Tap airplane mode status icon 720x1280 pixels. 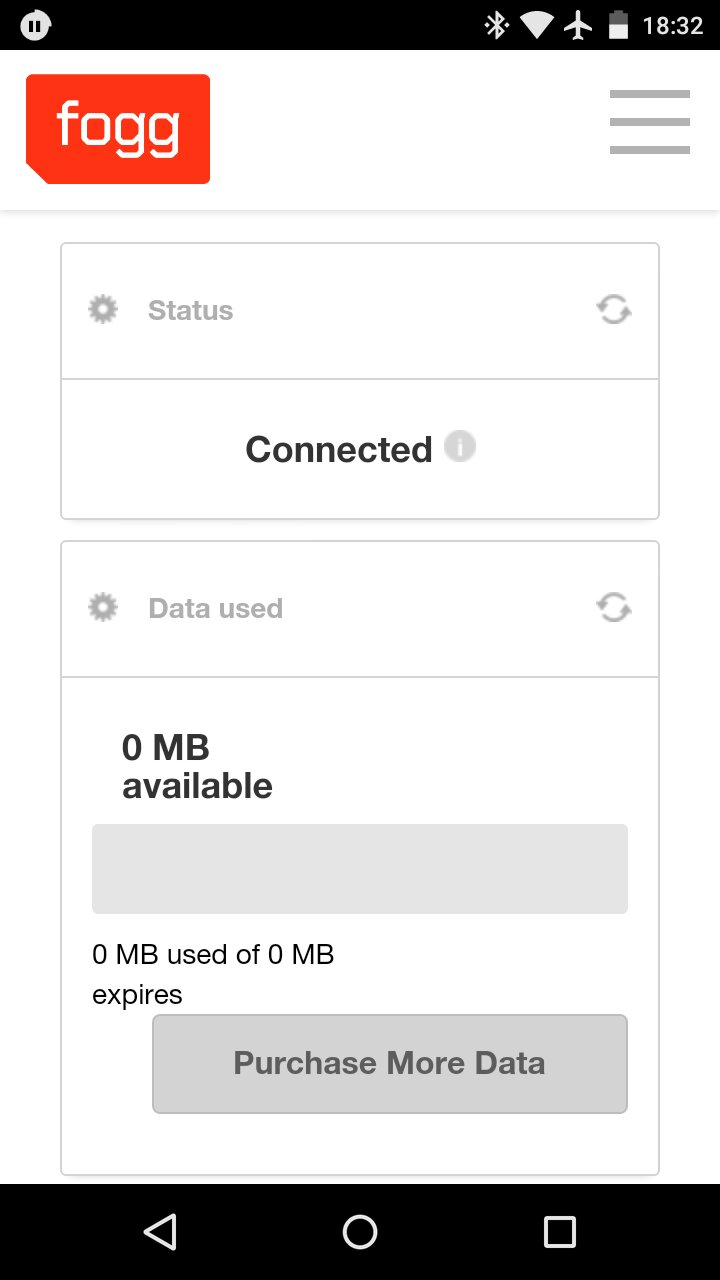(579, 25)
